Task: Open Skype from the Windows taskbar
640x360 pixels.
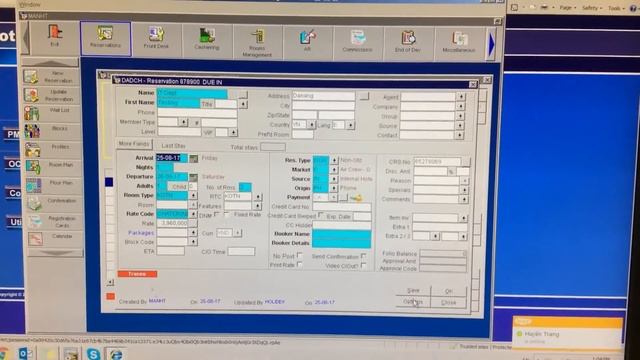Action: pos(93,353)
